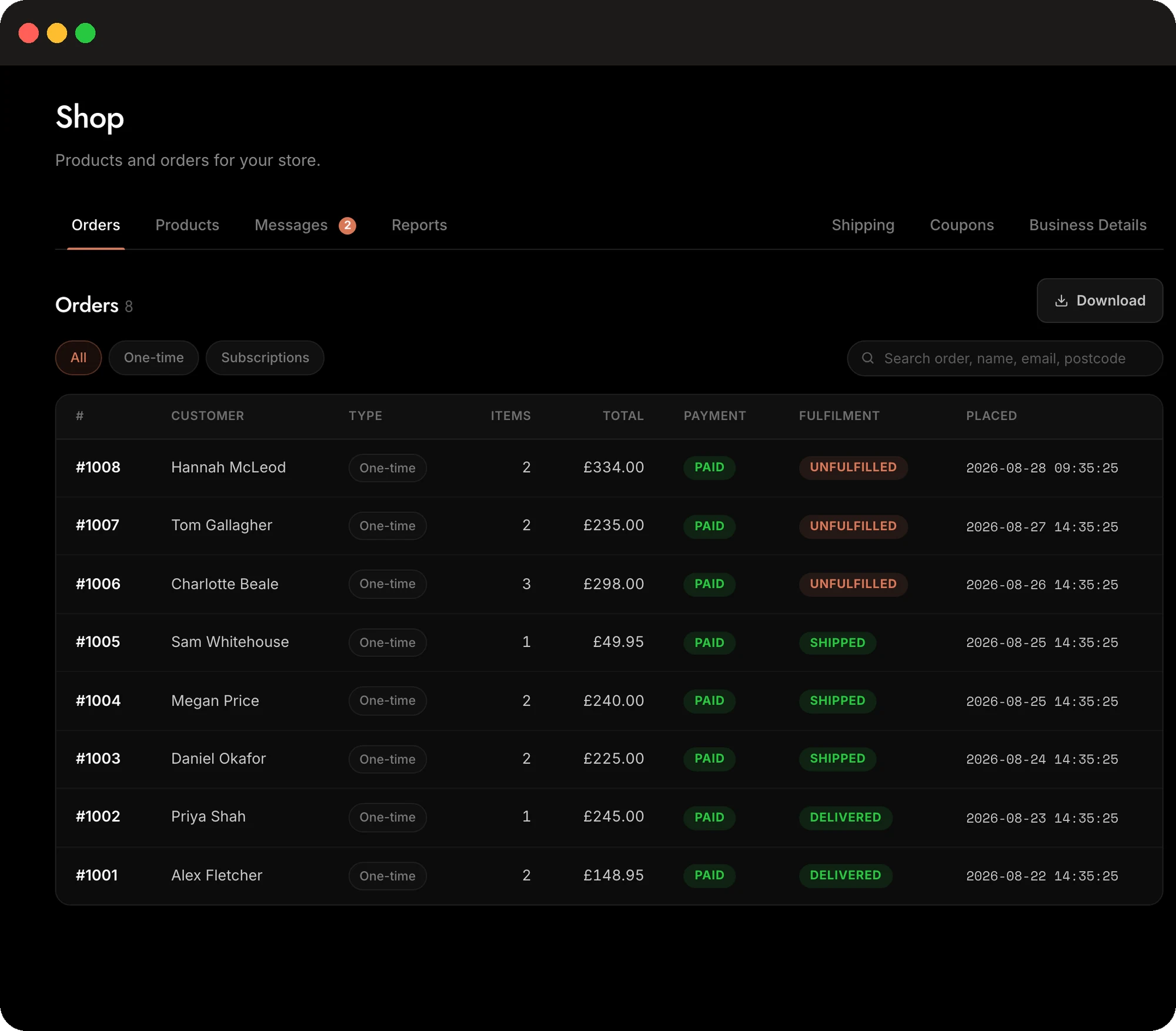Click UNFULFILLED badge on order #1007
The image size is (1176, 1031).
coord(853,526)
